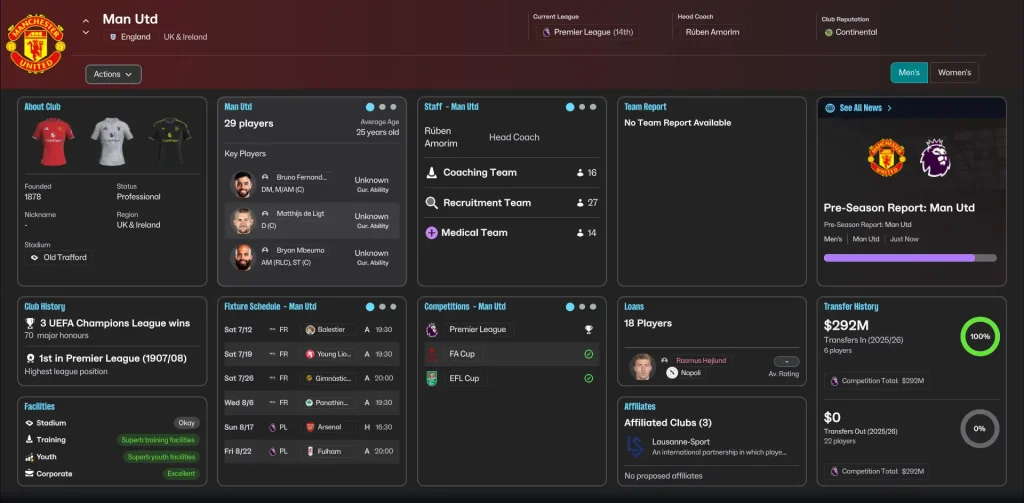The height and width of the screenshot is (503, 1024).
Task: Go to the next club with down chevron
Action: click(86, 32)
